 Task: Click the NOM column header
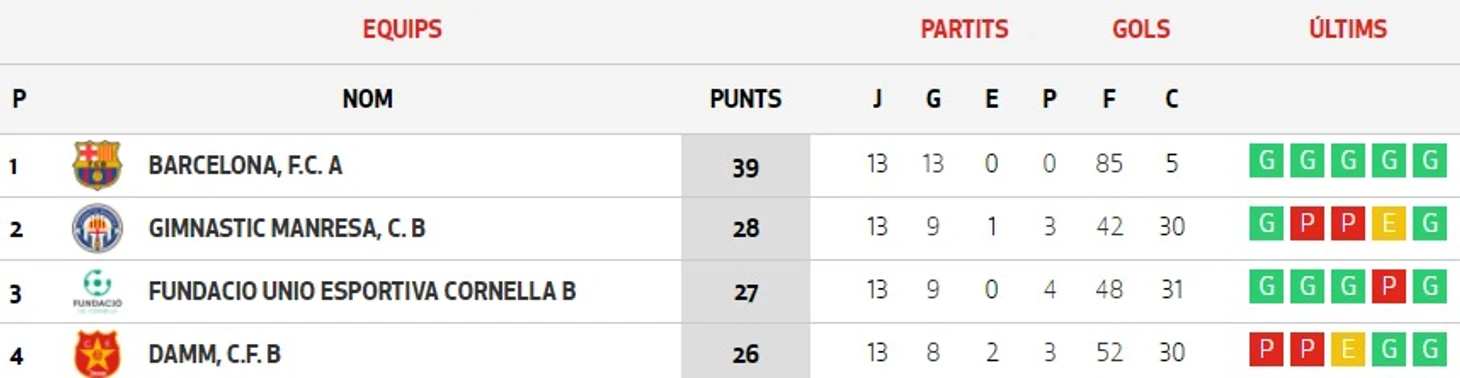(367, 99)
